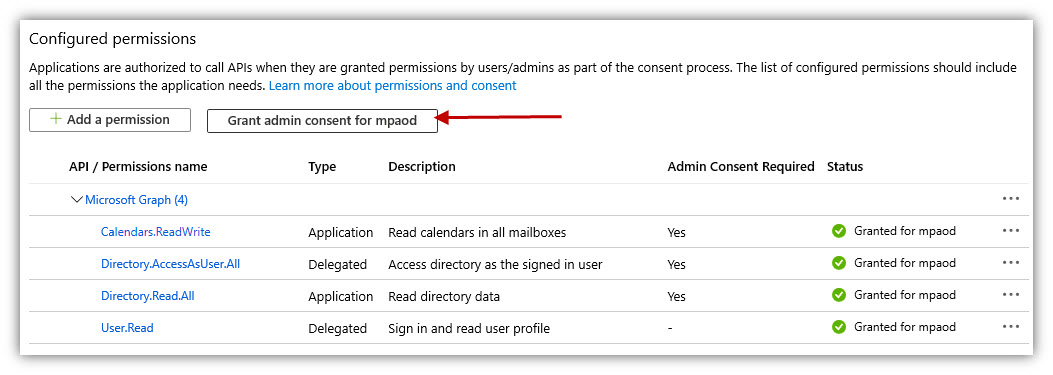Open Directory.Read.All permission
This screenshot has height=375, width=1053.
click(x=148, y=296)
